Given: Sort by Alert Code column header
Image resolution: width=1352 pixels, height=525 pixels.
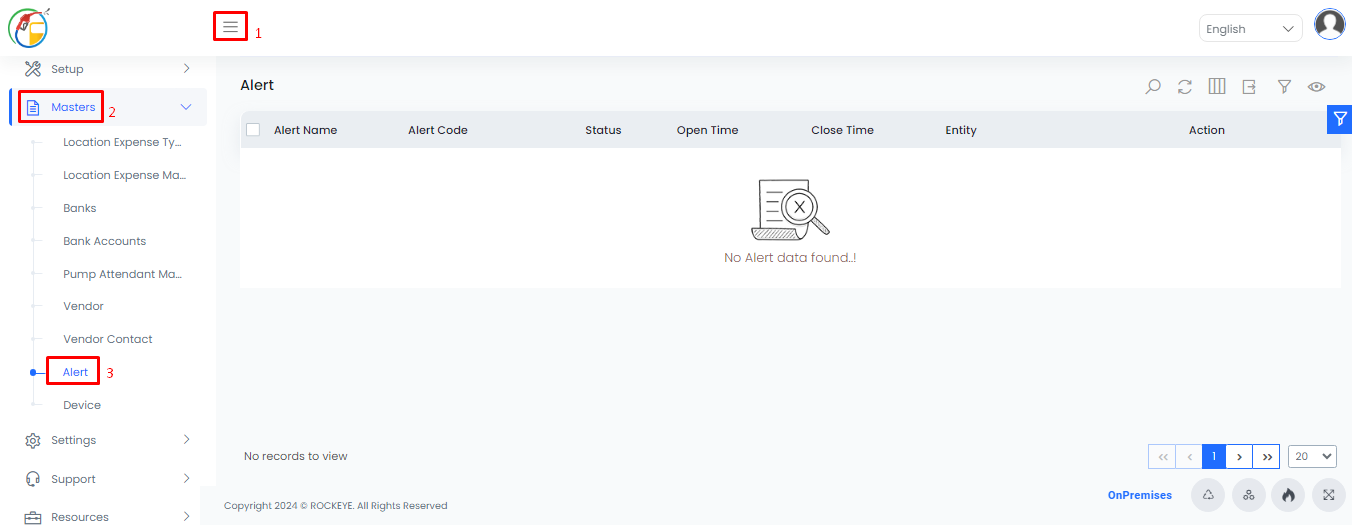Looking at the screenshot, I should 438,130.
